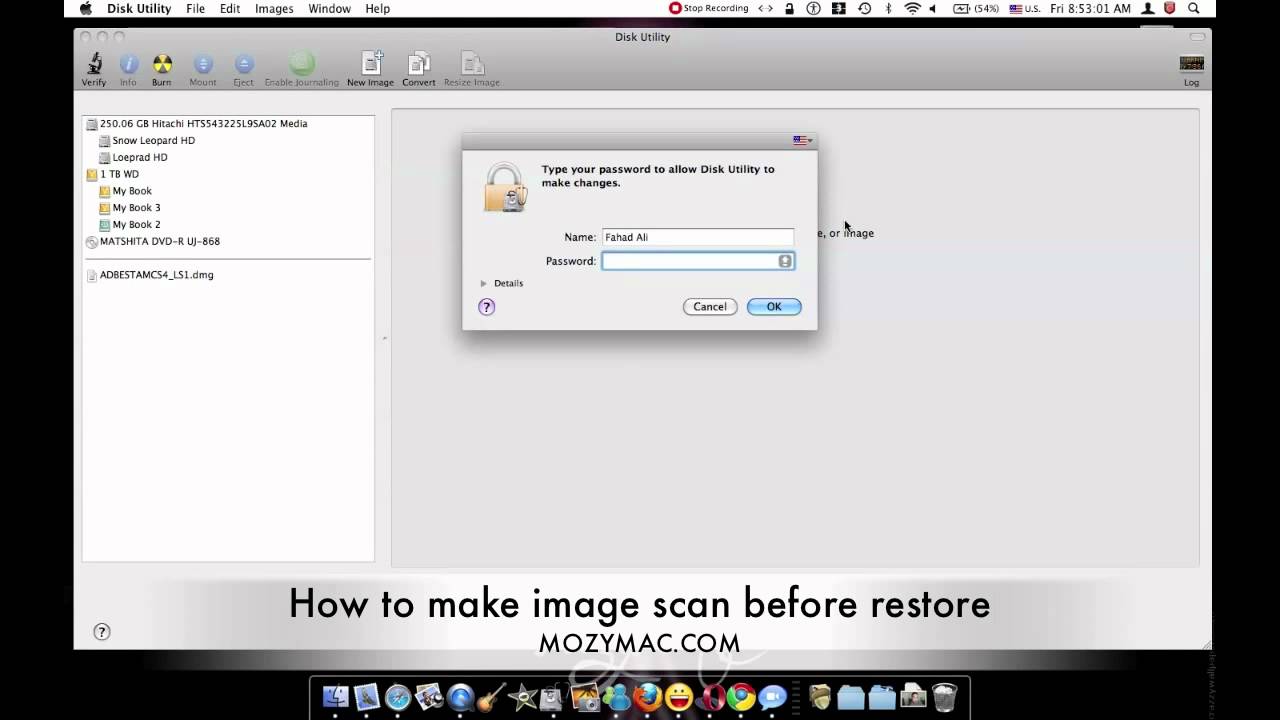Click the Bluetooth icon in the menu bar
The image size is (1280, 720).
(x=888, y=8)
